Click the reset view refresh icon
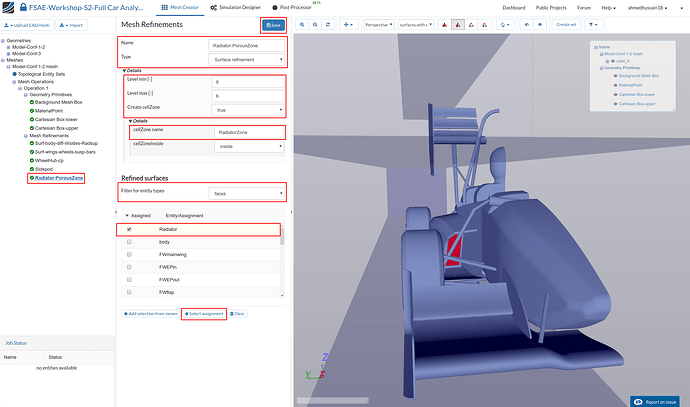This screenshot has height=407, width=690. point(328,24)
